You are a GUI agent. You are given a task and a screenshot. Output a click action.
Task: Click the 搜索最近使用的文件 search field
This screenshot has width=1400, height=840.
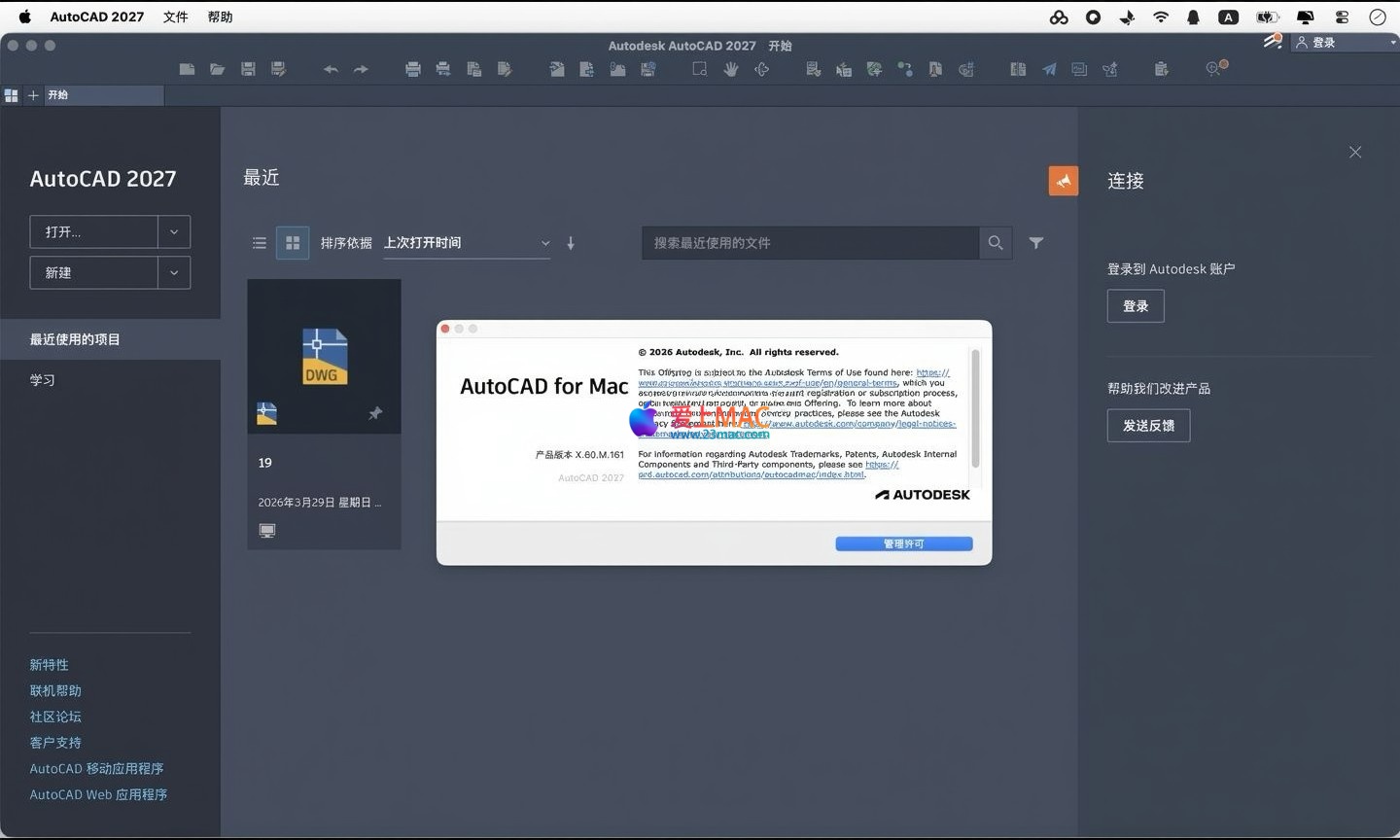810,243
